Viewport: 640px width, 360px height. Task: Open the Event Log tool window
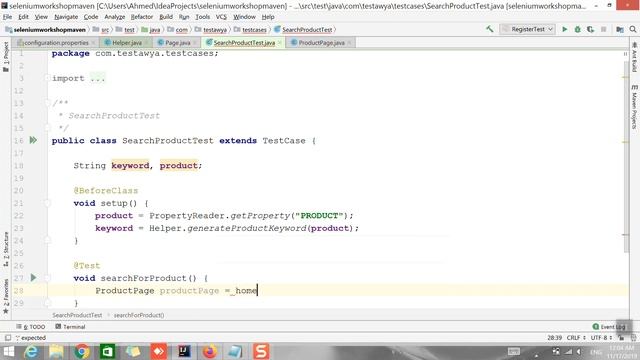609,327
